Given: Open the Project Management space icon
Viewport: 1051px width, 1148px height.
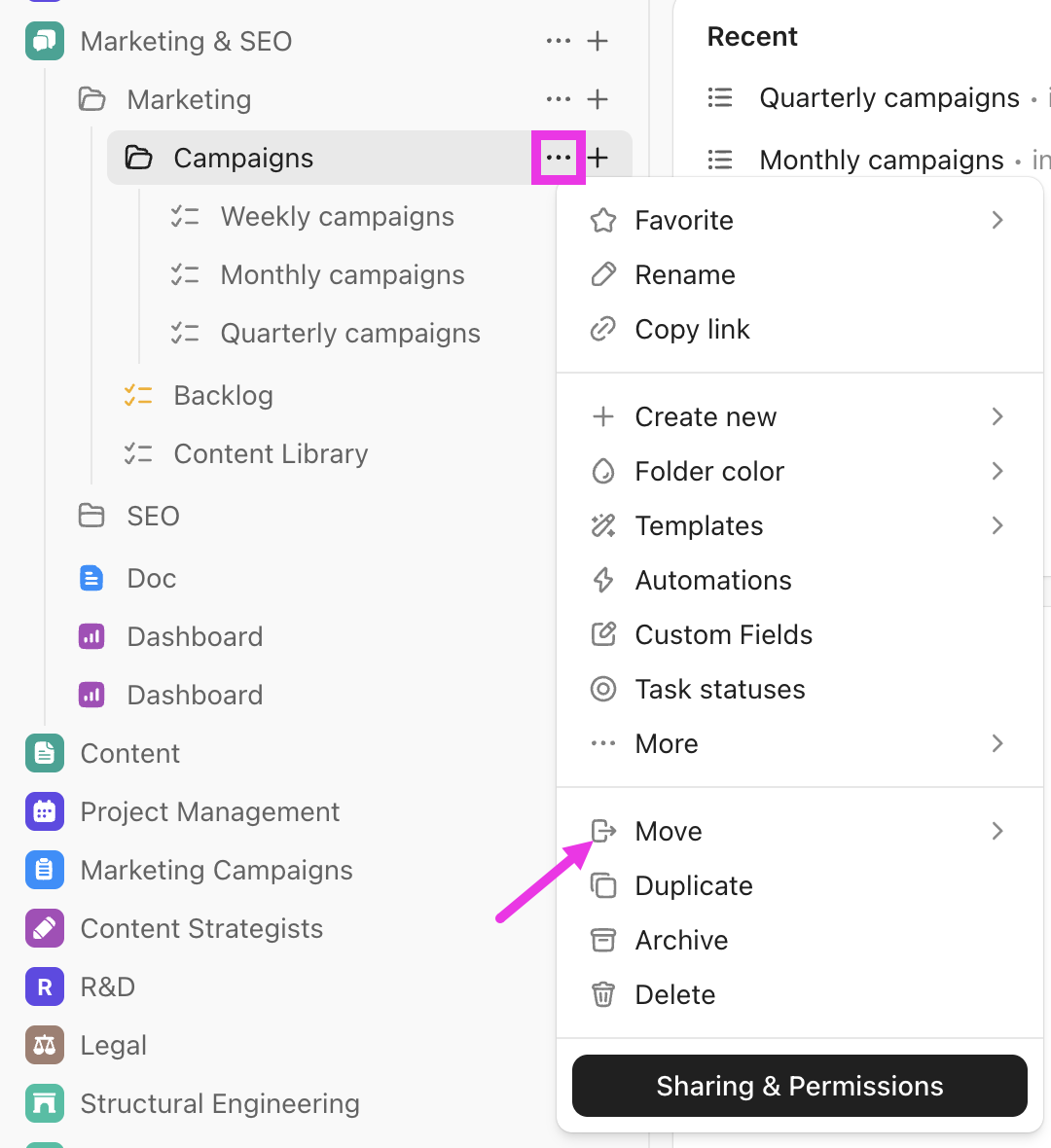Looking at the screenshot, I should tap(44, 811).
